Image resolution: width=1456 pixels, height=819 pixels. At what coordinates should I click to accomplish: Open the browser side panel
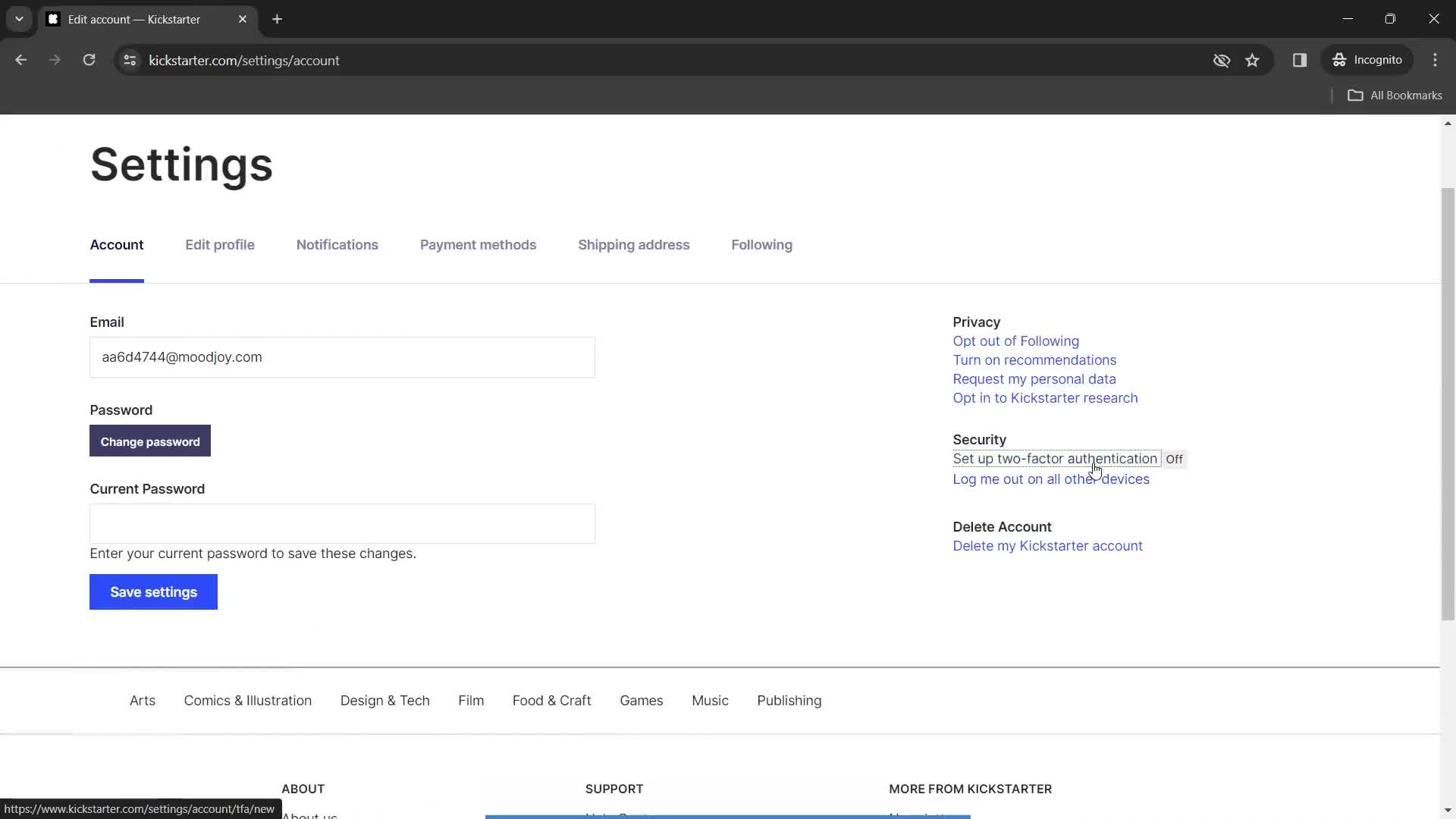click(x=1300, y=60)
